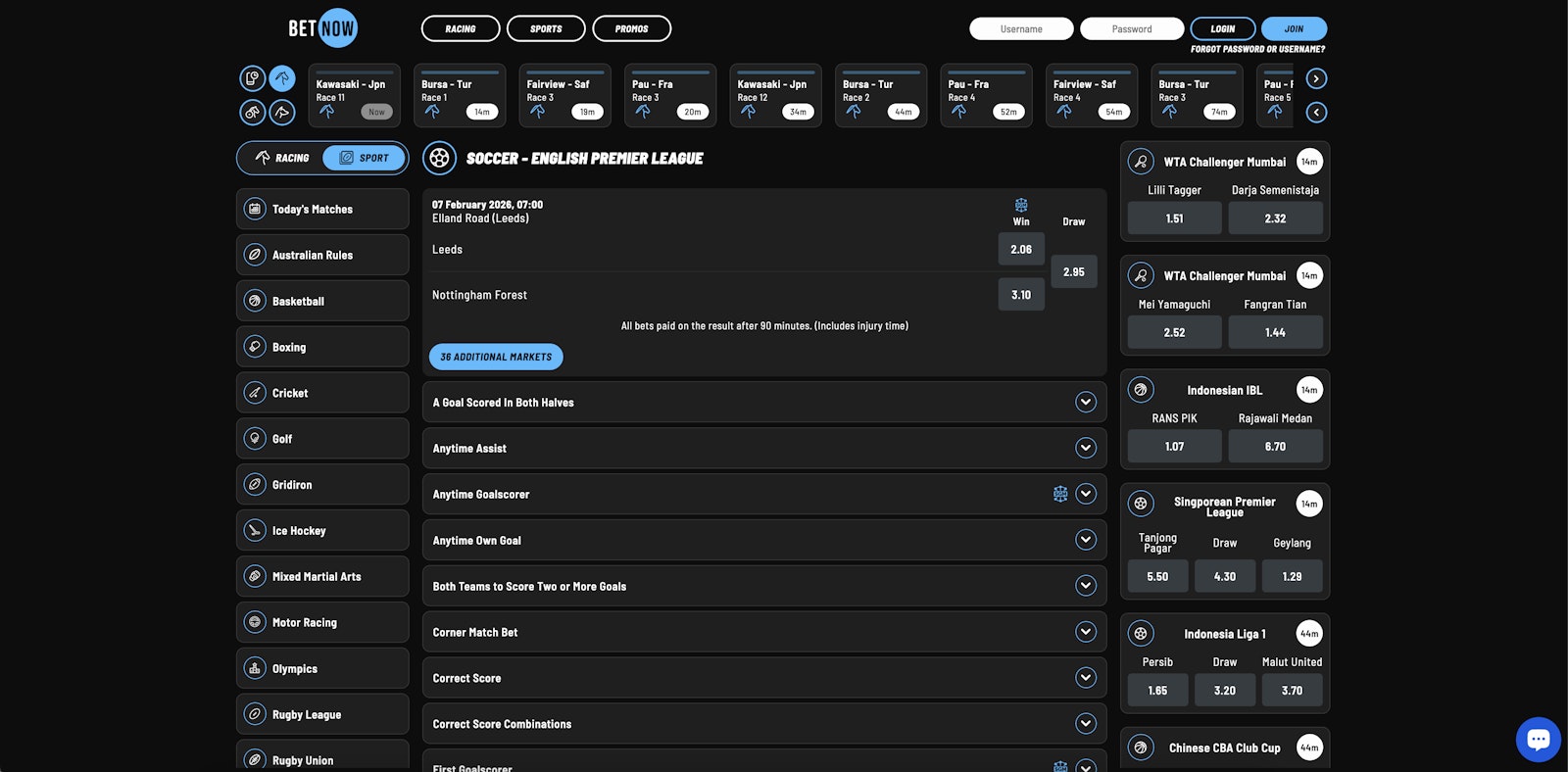Toggle the horse racing filter icon
1568x772 pixels.
click(282, 78)
